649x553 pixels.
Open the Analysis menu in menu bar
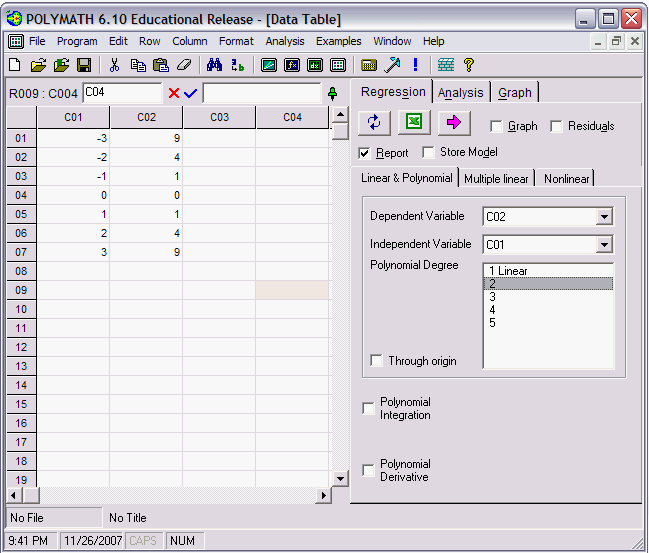pos(285,41)
